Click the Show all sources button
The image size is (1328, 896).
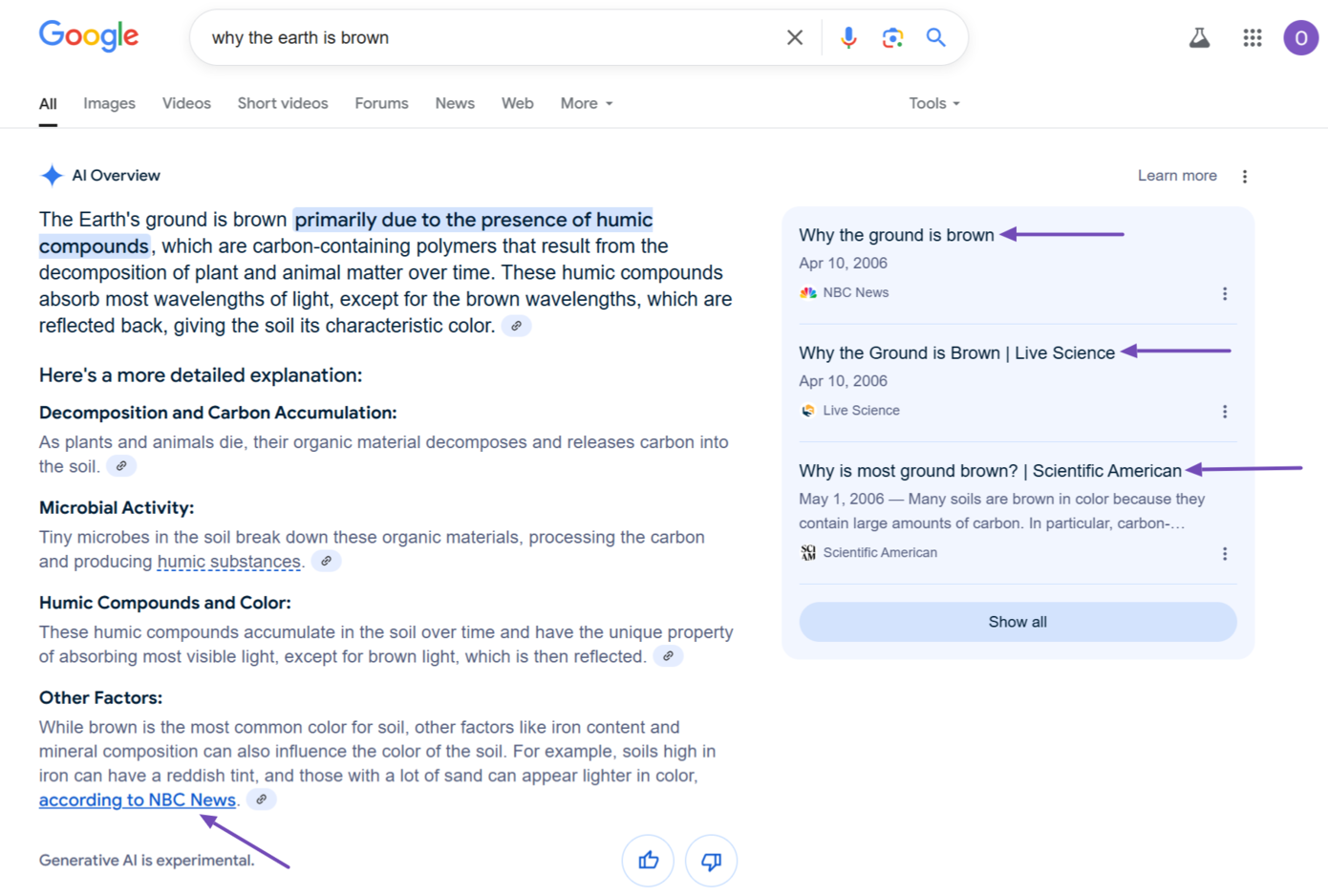(x=1017, y=622)
